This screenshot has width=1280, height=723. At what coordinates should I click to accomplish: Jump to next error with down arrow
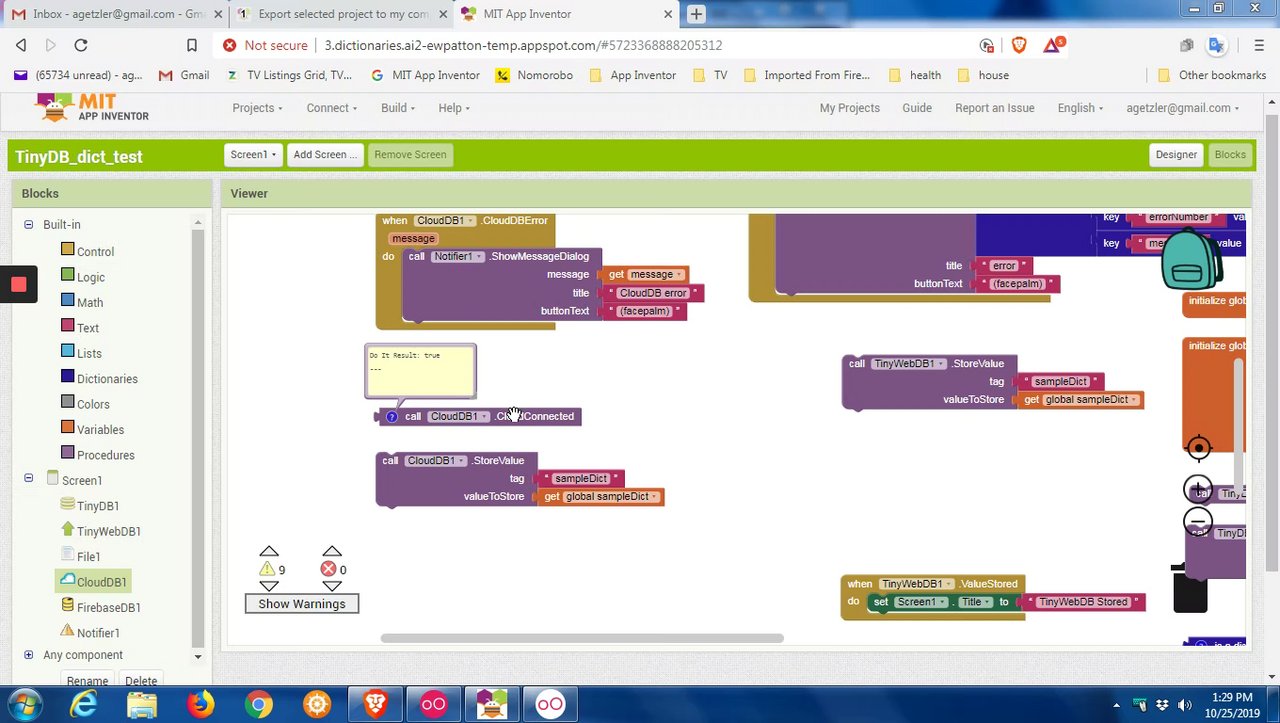pos(332,586)
